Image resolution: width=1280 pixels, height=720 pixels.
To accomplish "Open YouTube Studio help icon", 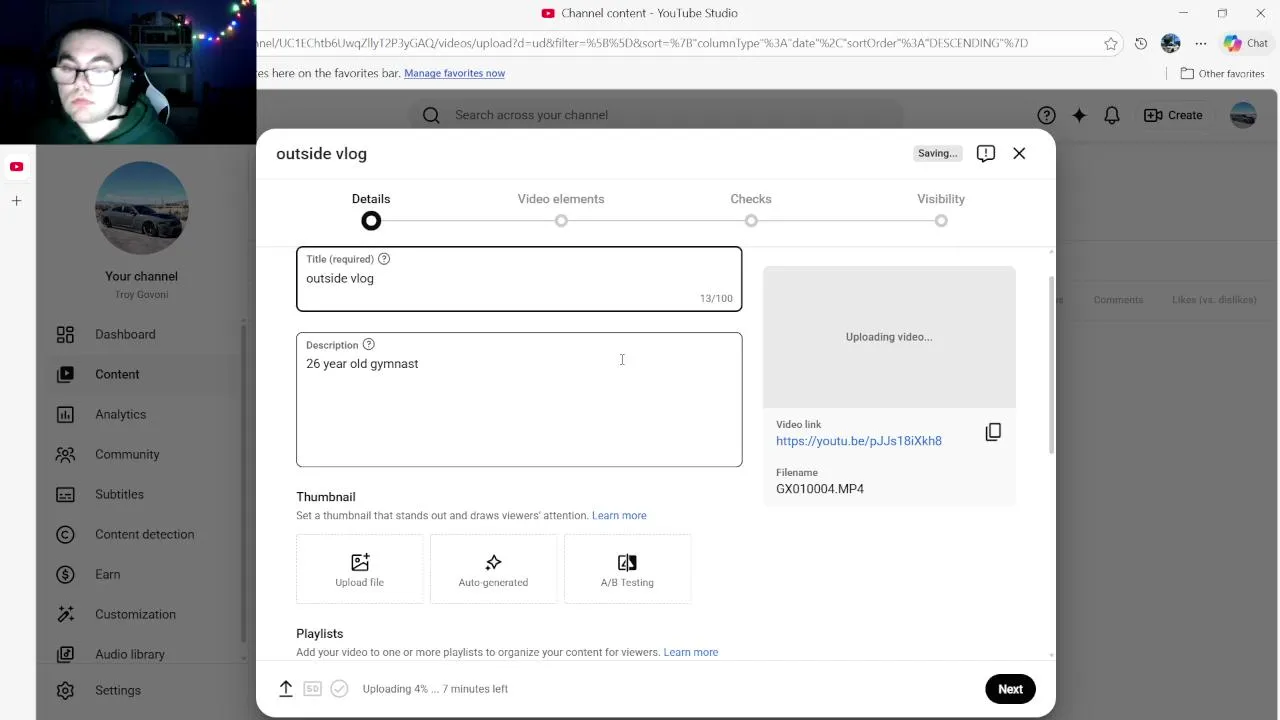I will click(x=1046, y=115).
